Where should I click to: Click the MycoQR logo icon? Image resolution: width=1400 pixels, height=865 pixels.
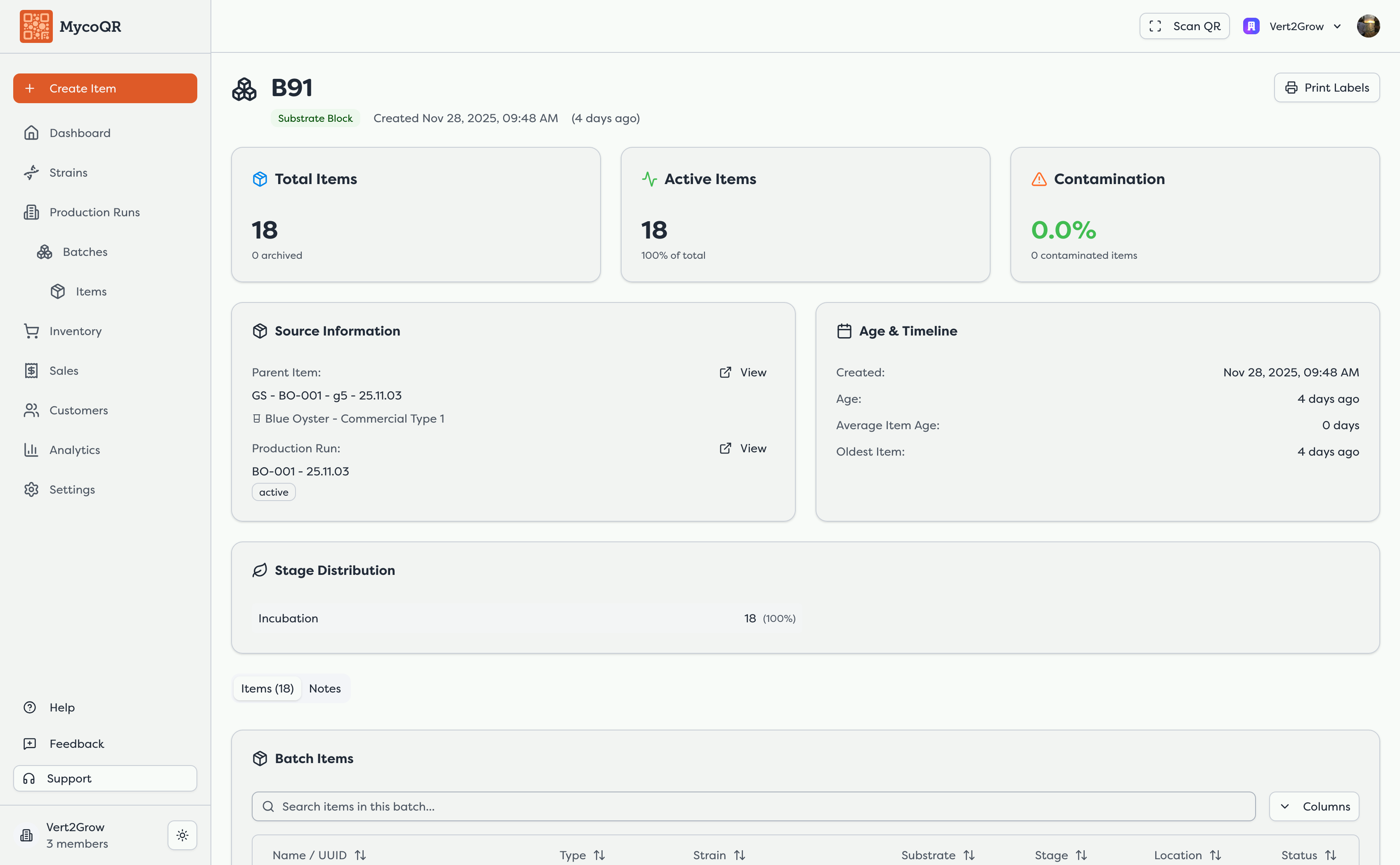36,26
